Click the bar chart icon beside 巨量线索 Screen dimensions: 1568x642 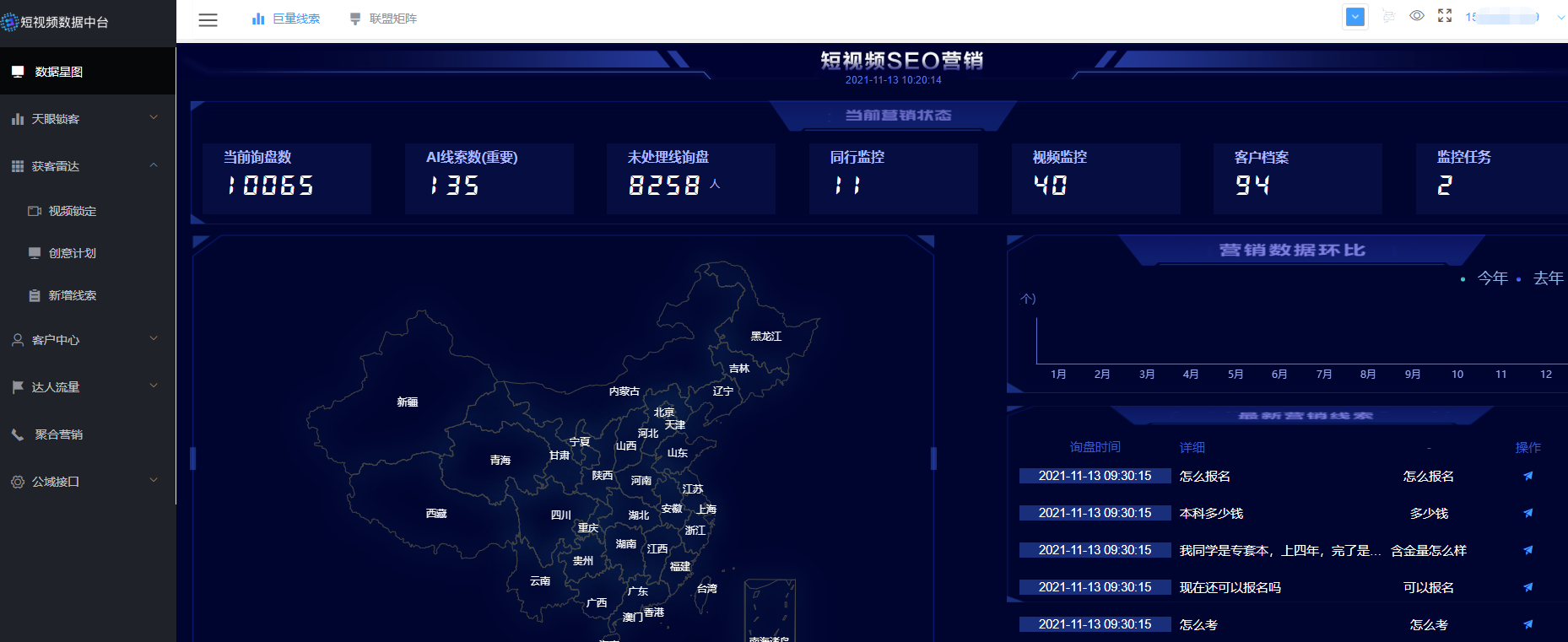tap(258, 19)
